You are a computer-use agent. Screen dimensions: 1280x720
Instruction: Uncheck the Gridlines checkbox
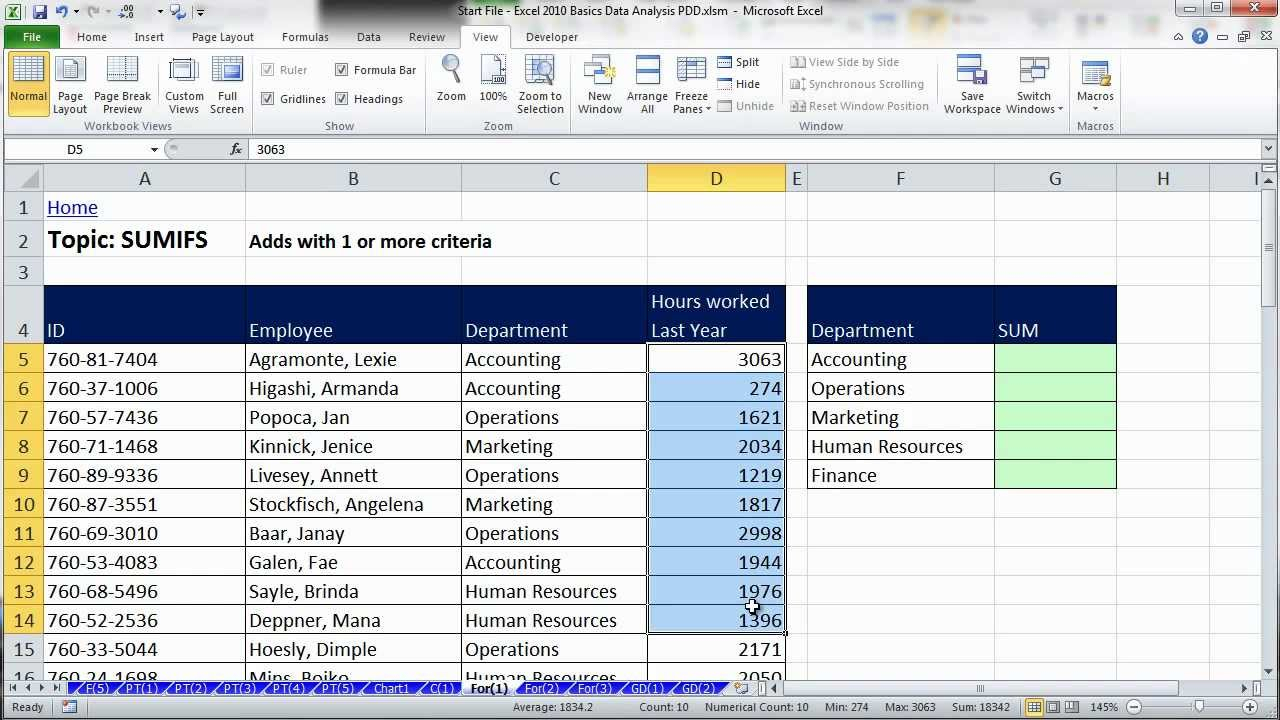(267, 98)
